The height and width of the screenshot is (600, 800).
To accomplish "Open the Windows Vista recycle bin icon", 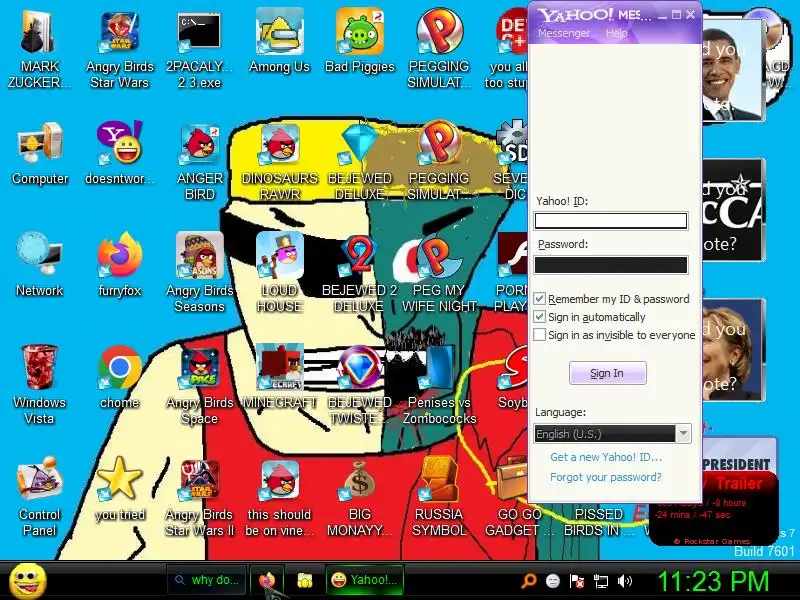I will coord(39,384).
